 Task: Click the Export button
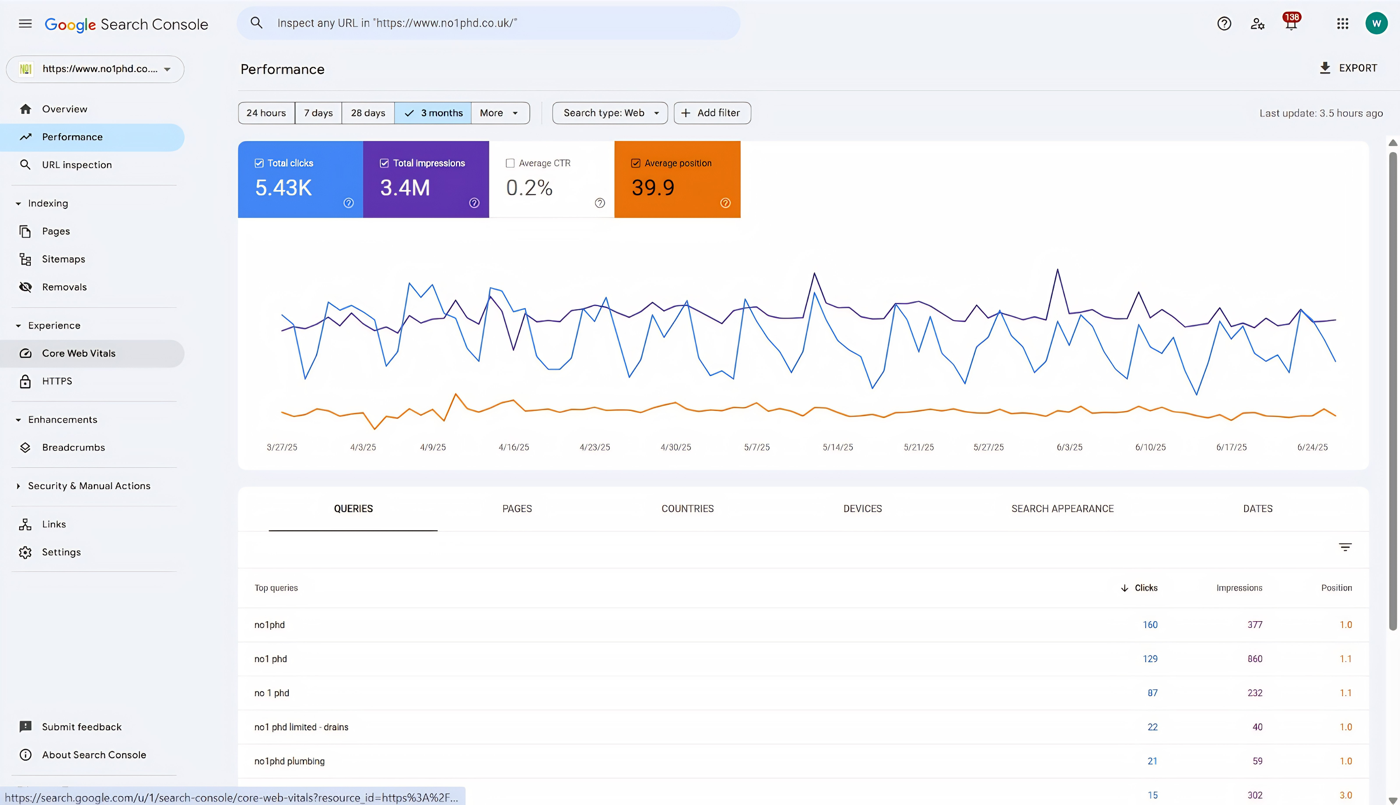[1348, 68]
